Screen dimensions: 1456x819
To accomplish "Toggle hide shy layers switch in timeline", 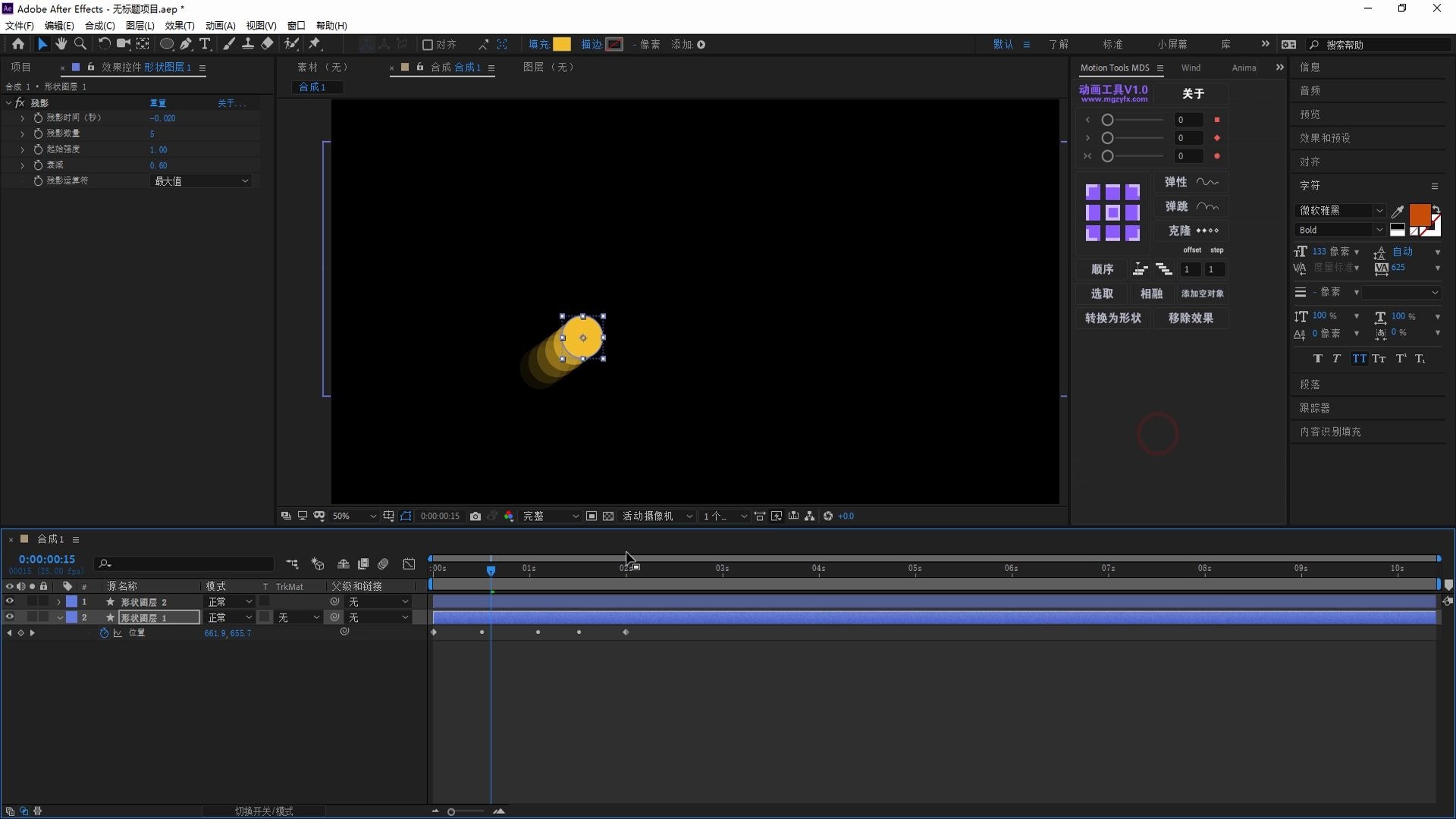I will coord(344,564).
